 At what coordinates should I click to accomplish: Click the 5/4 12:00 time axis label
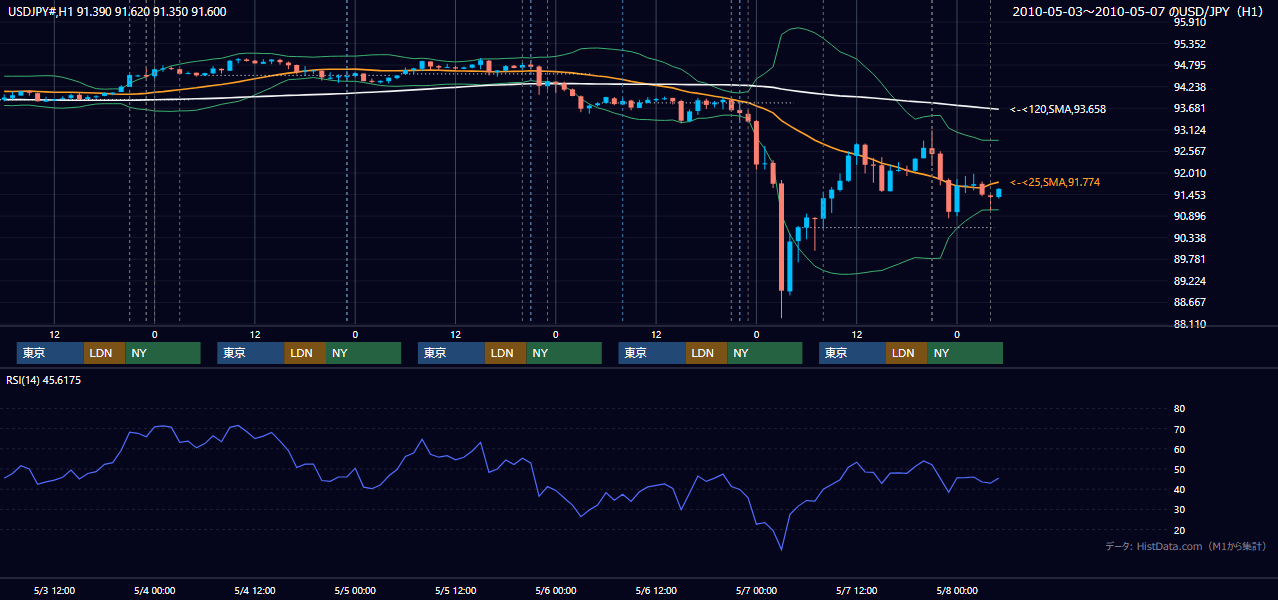254,591
